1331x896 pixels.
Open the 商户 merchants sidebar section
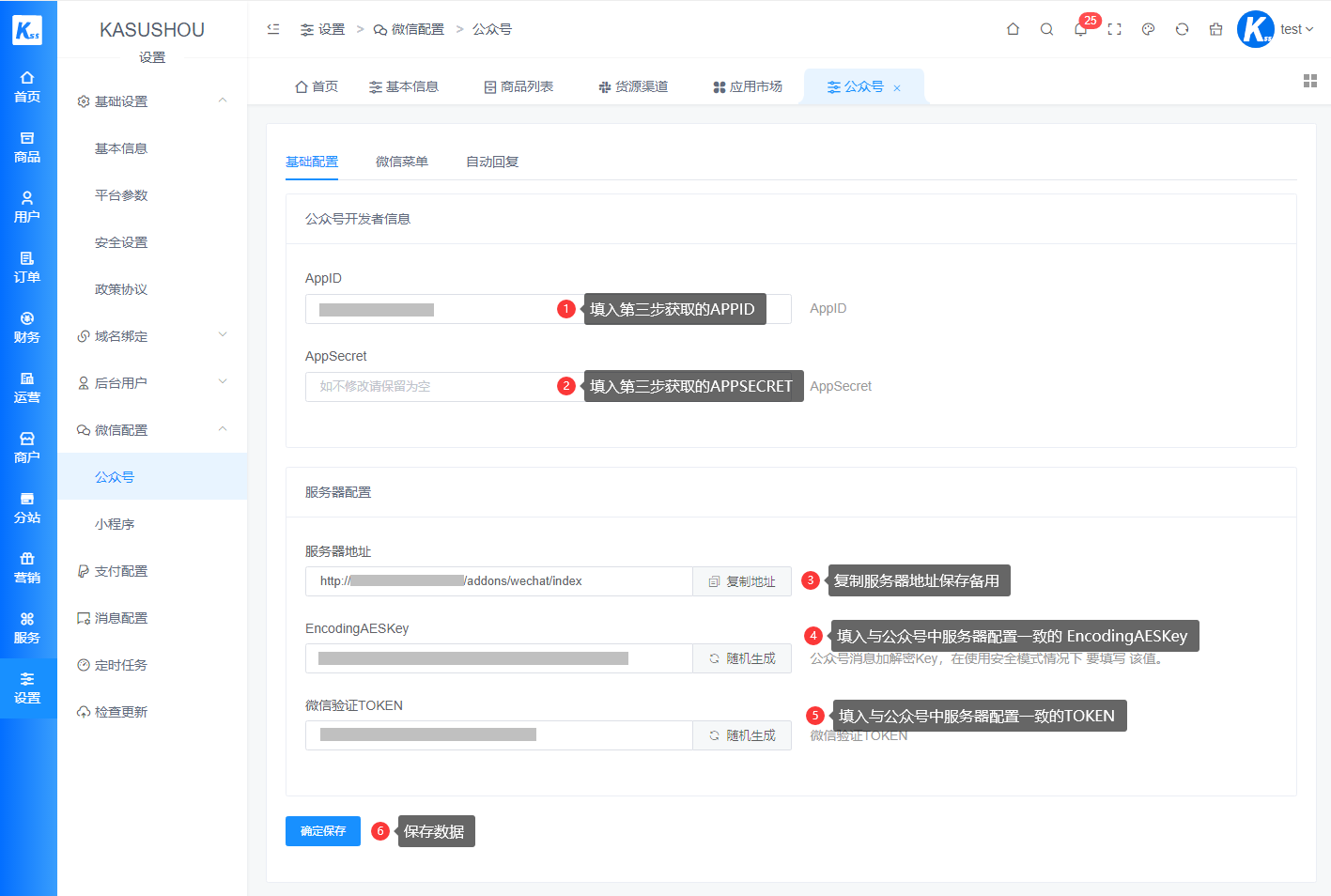pyautogui.click(x=27, y=448)
